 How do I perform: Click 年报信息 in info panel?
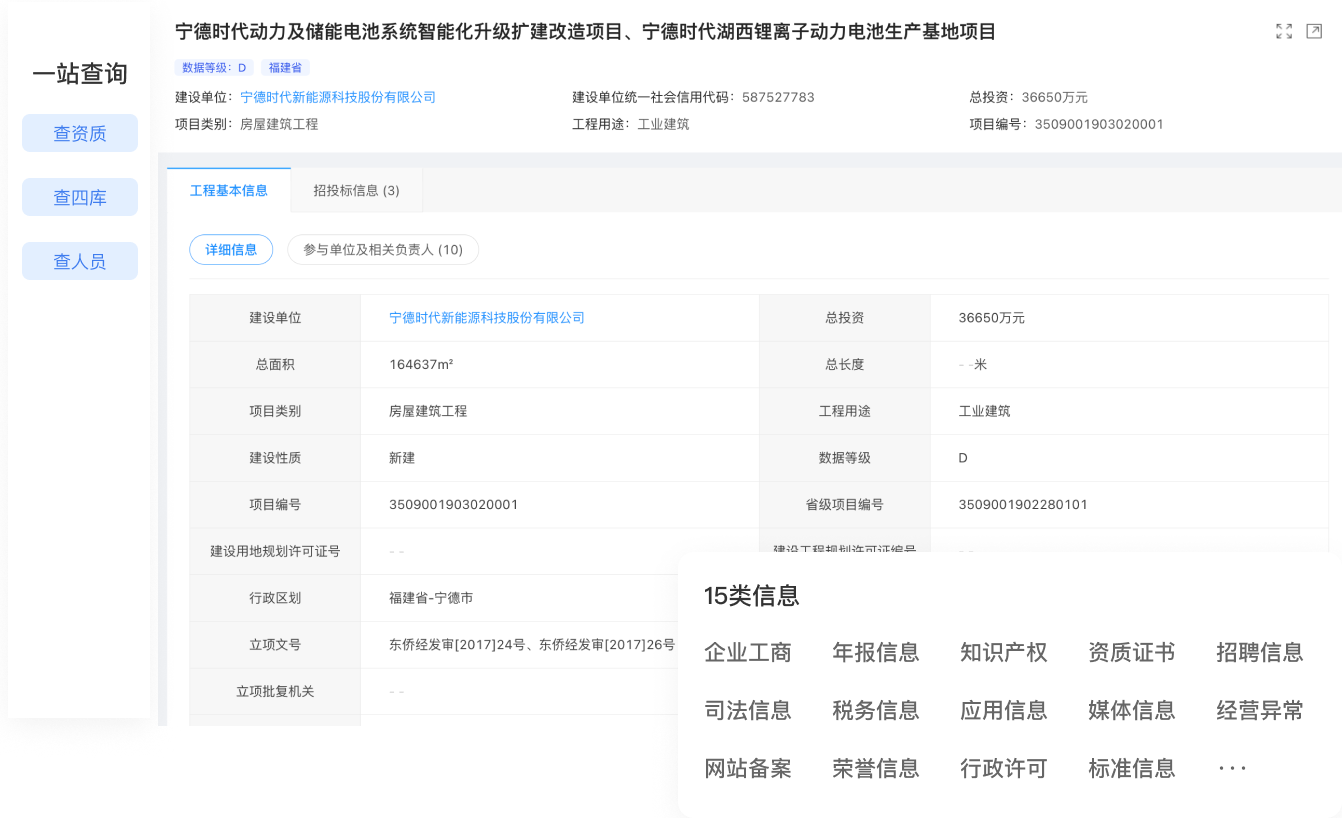876,653
